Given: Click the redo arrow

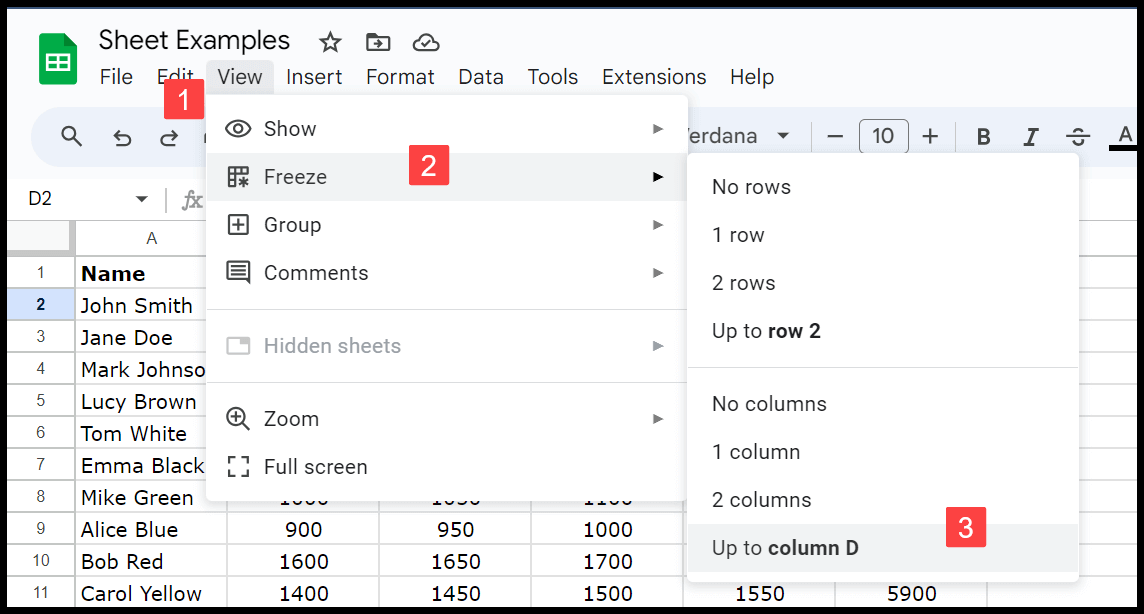Looking at the screenshot, I should tap(169, 137).
